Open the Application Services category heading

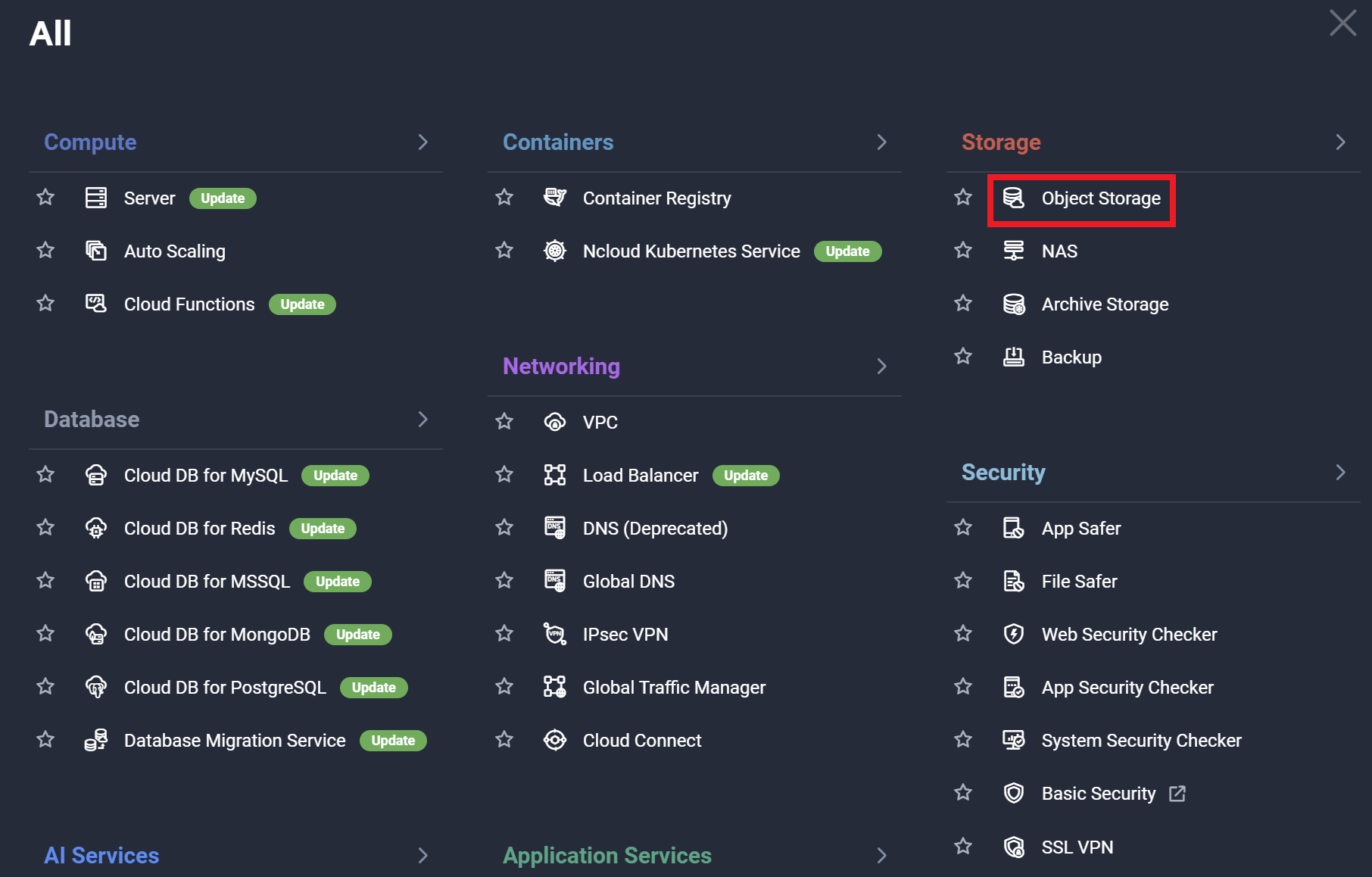[x=607, y=856]
